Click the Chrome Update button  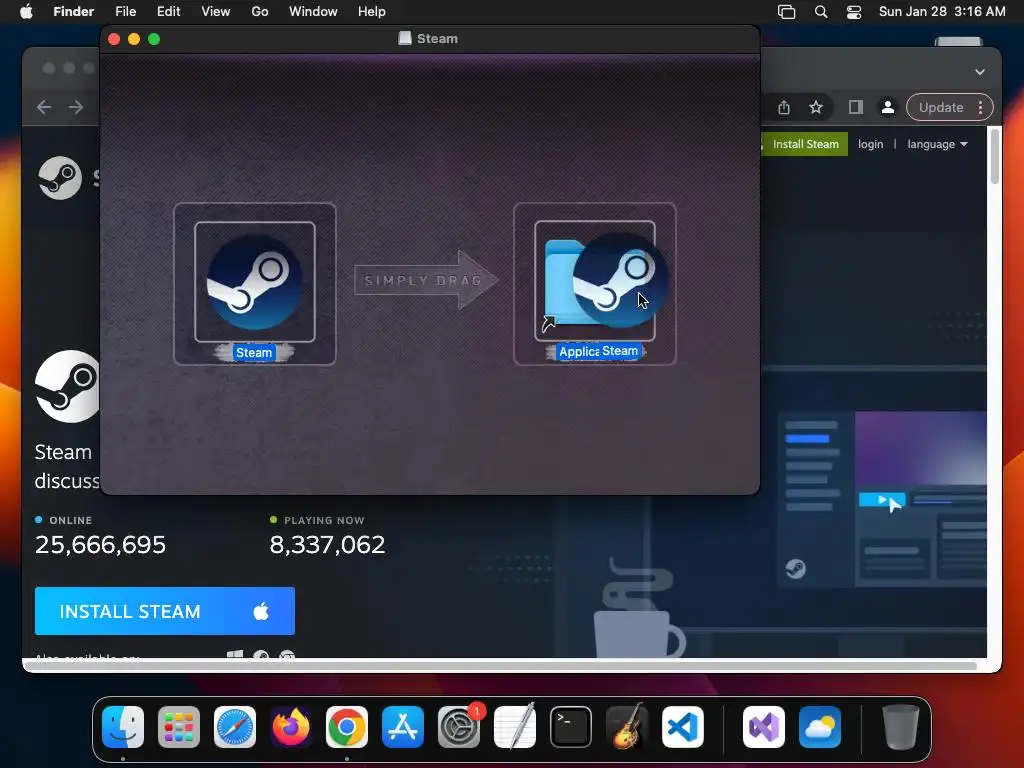tap(941, 107)
